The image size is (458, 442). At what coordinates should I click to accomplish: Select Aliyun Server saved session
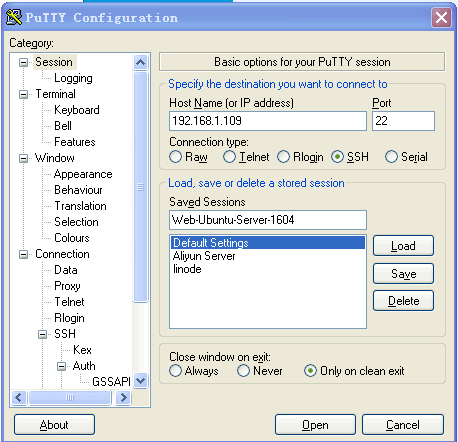point(268,256)
